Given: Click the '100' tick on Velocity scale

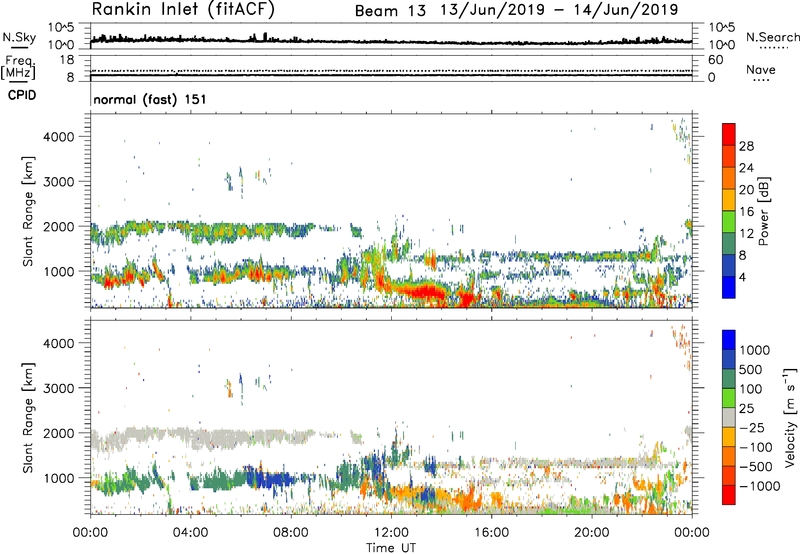Looking at the screenshot, I should point(751,389).
